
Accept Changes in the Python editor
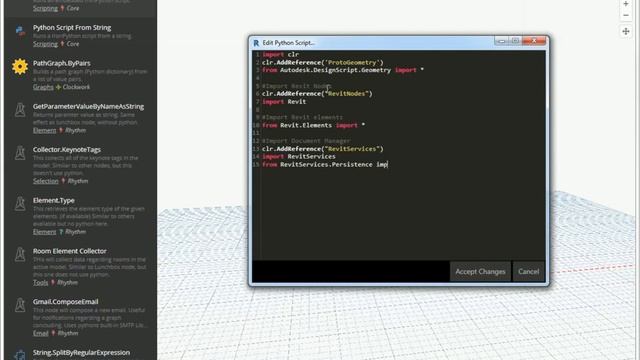pyautogui.click(x=480, y=271)
